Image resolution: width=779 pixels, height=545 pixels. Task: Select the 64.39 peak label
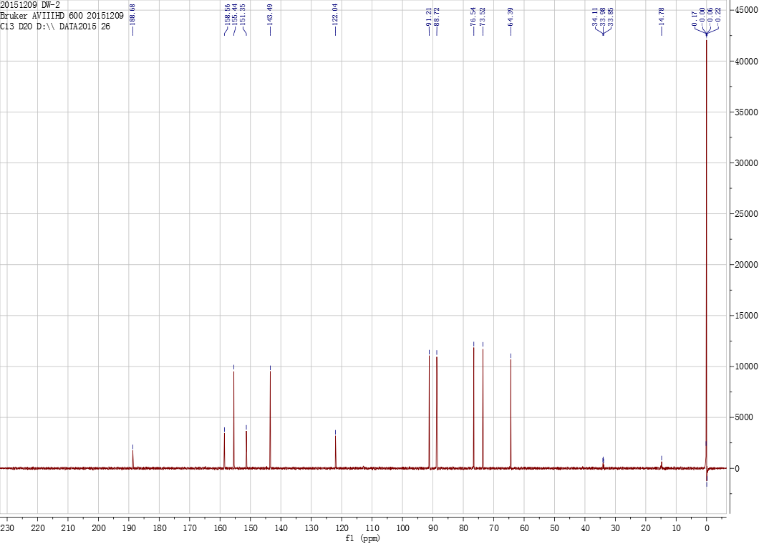[511, 16]
